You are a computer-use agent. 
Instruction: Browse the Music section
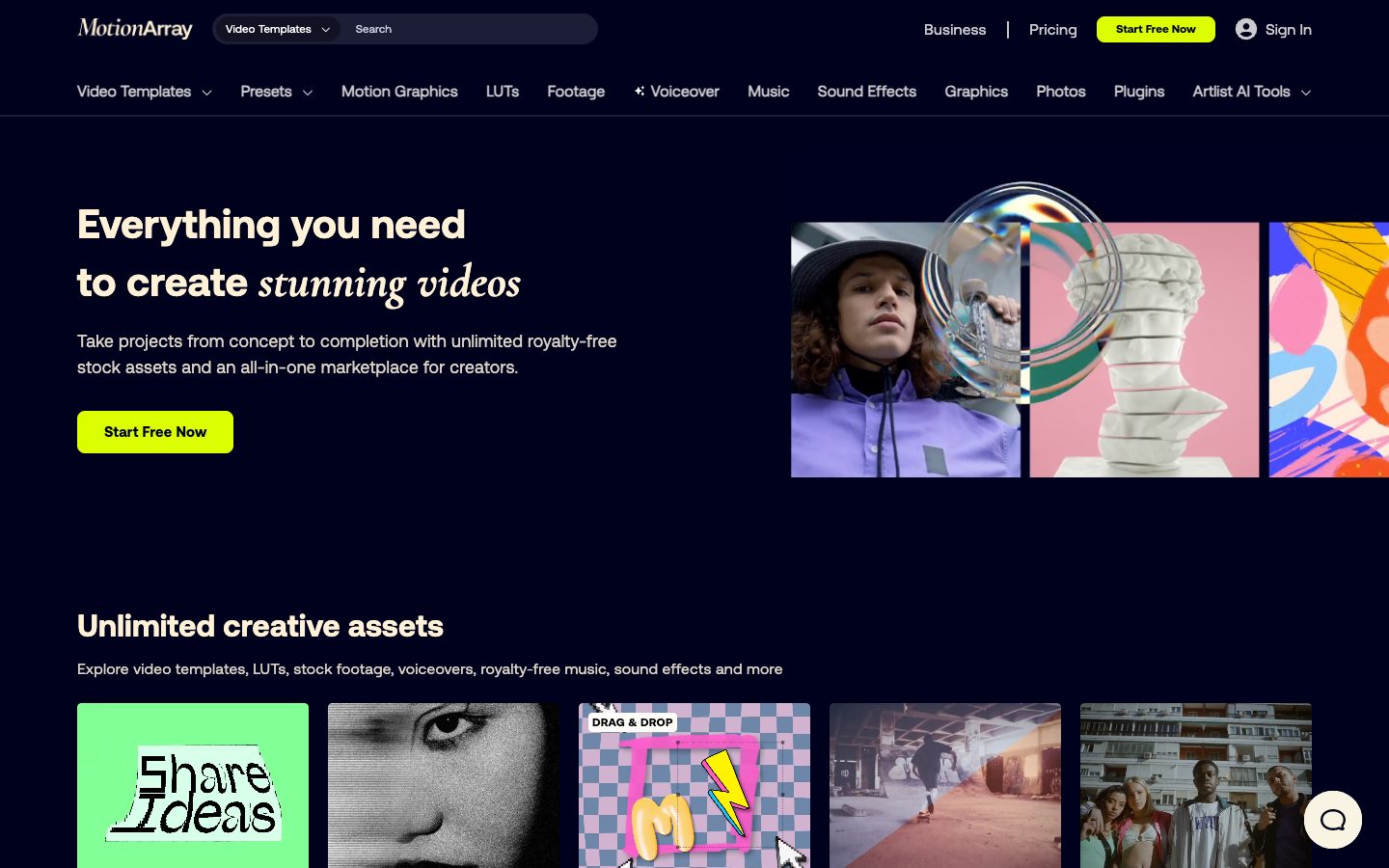(x=769, y=92)
